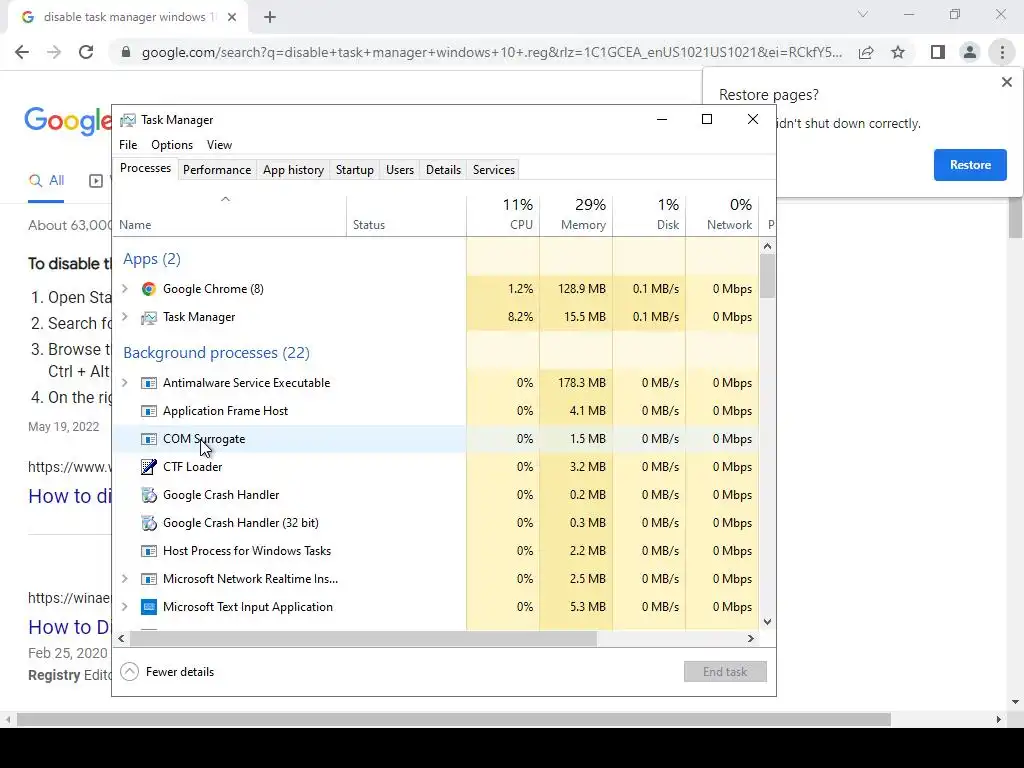
Task: Click the Chrome tab search chevron
Action: pyautogui.click(x=863, y=14)
